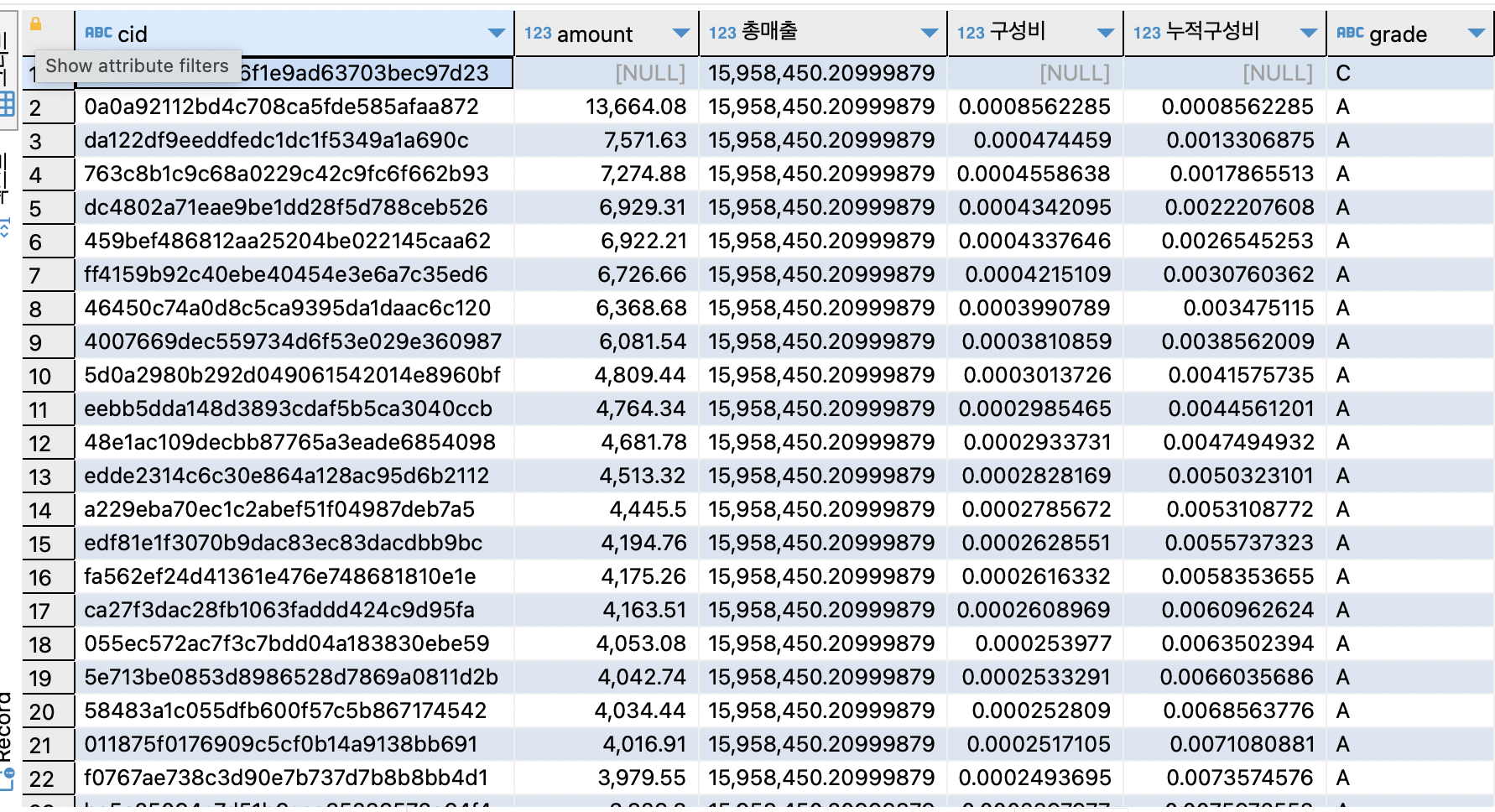Click the 123 type icon of 총매출 column
Screen dimensions: 1495x812
pos(722,33)
